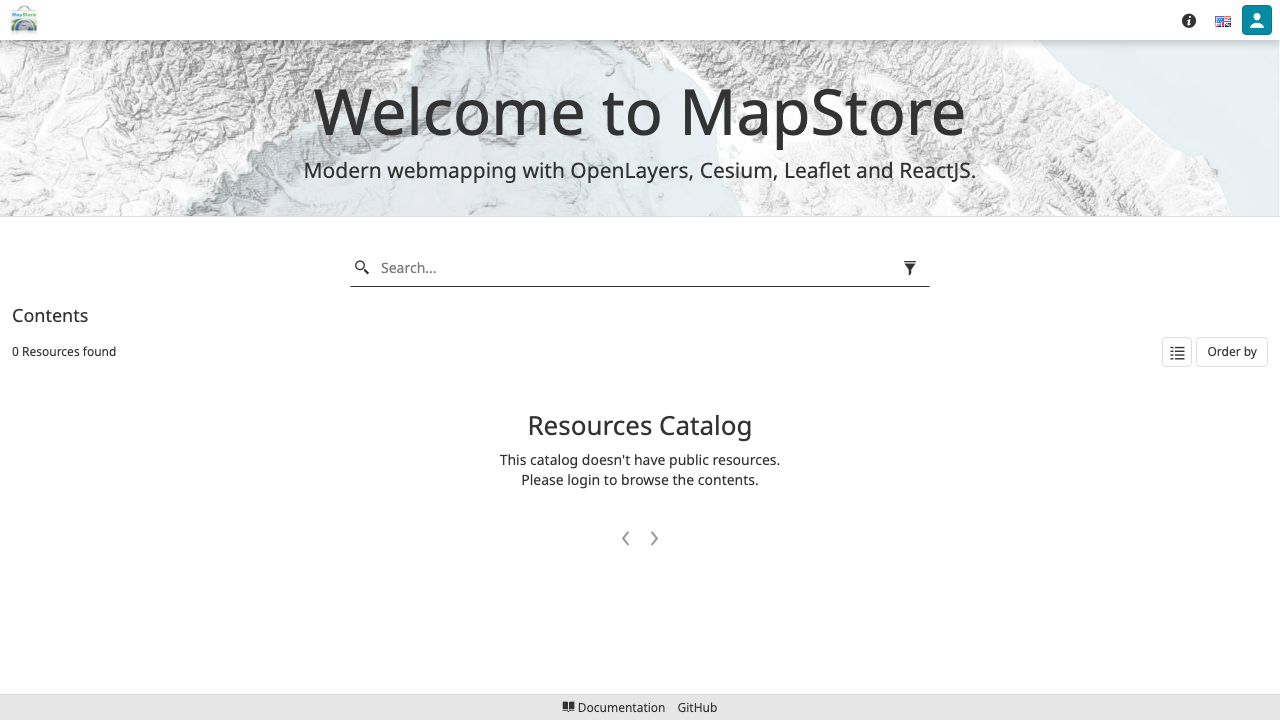Open the user login menu
Viewport: 1280px width, 720px height.
click(x=1257, y=20)
